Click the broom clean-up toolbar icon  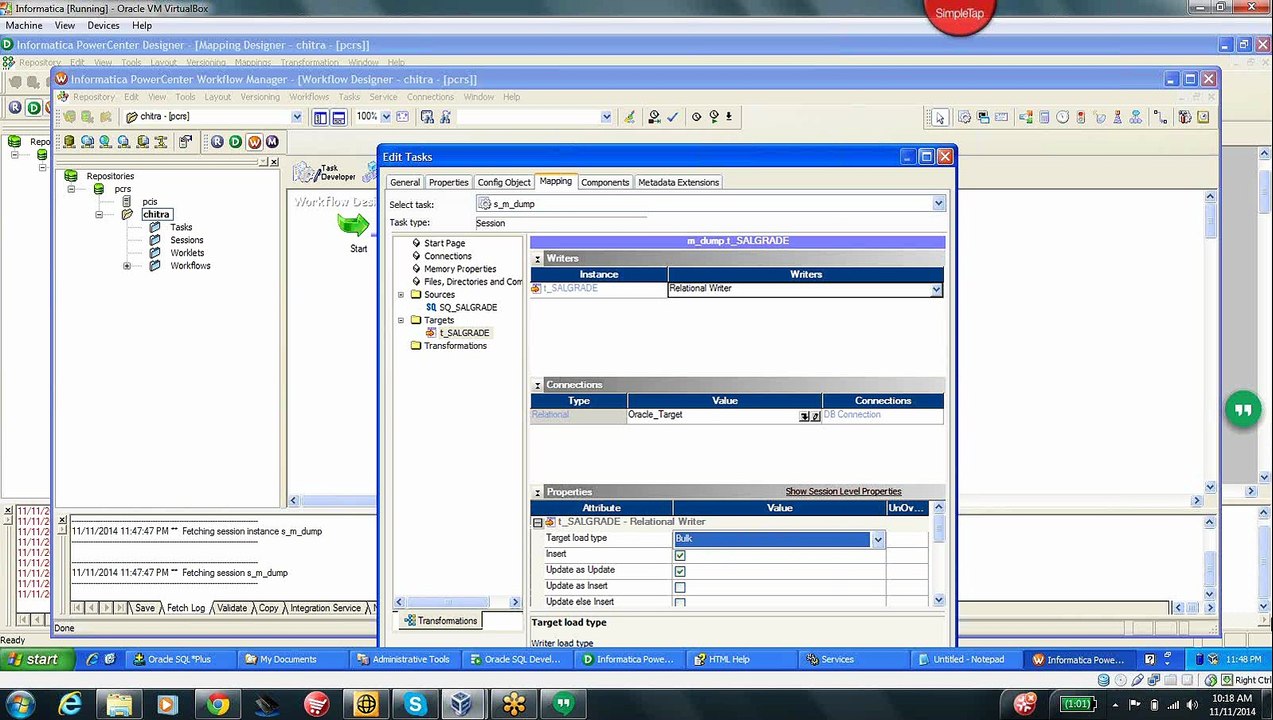pos(629,117)
